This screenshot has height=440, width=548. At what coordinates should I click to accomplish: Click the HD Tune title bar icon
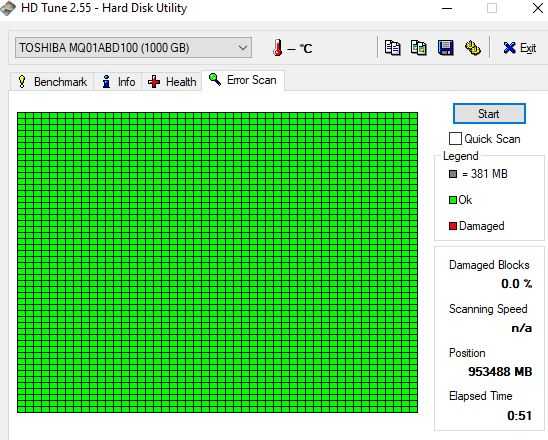[8, 8]
